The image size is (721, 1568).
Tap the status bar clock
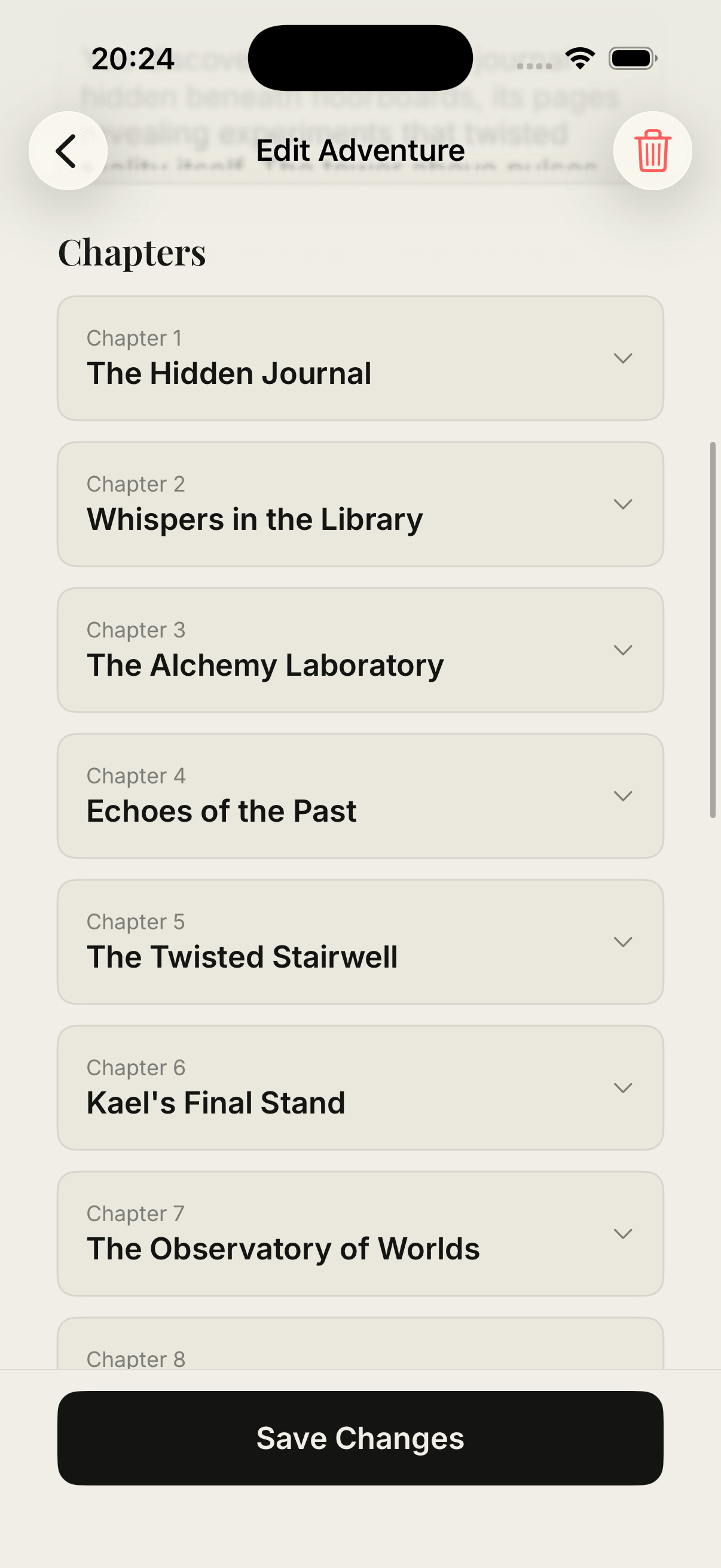[x=133, y=59]
